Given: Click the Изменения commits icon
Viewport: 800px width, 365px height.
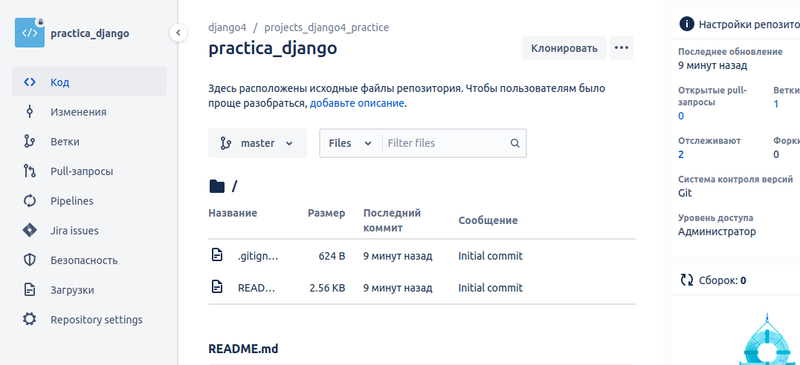Looking at the screenshot, I should [30, 112].
